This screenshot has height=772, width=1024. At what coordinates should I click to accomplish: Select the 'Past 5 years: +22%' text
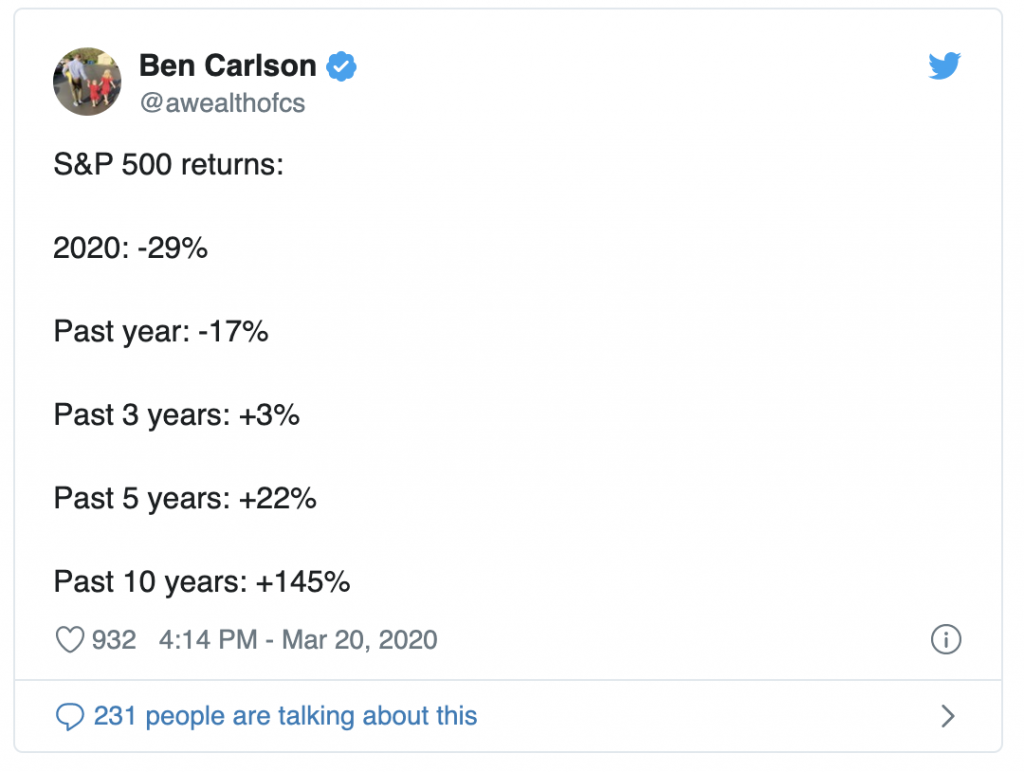[x=185, y=497]
